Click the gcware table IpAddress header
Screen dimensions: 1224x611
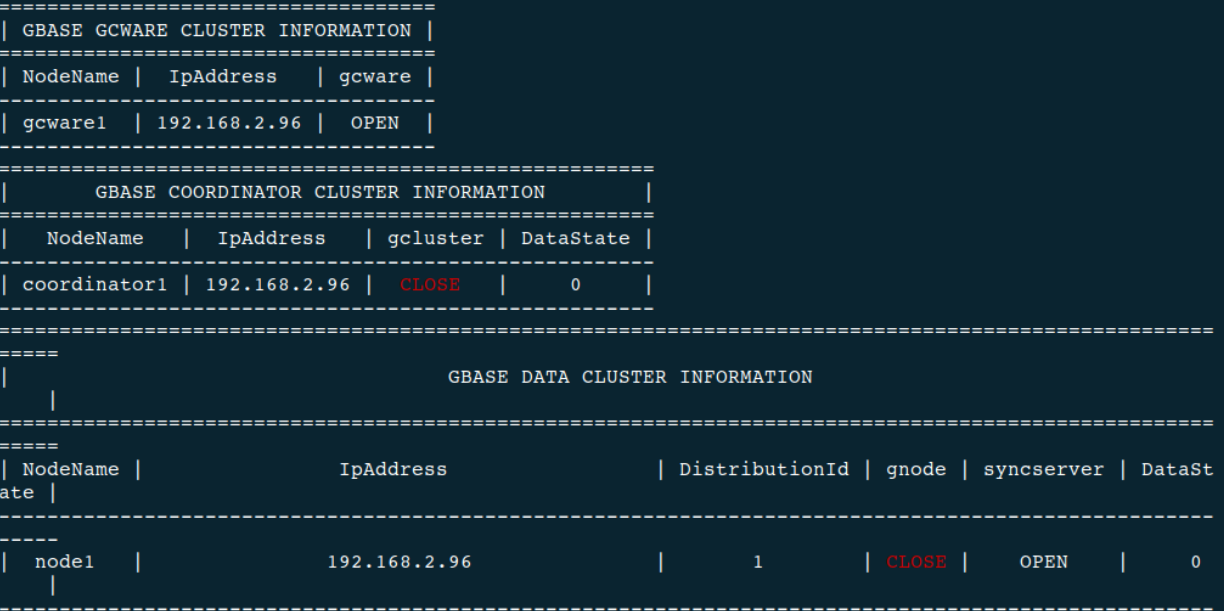click(223, 76)
